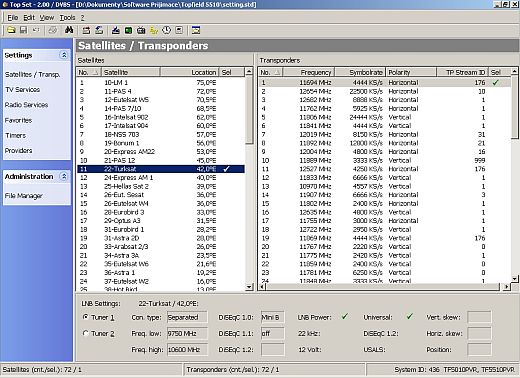Toggle the Universal LNB checkmark
The width and height of the screenshot is (520, 378).
410,316
